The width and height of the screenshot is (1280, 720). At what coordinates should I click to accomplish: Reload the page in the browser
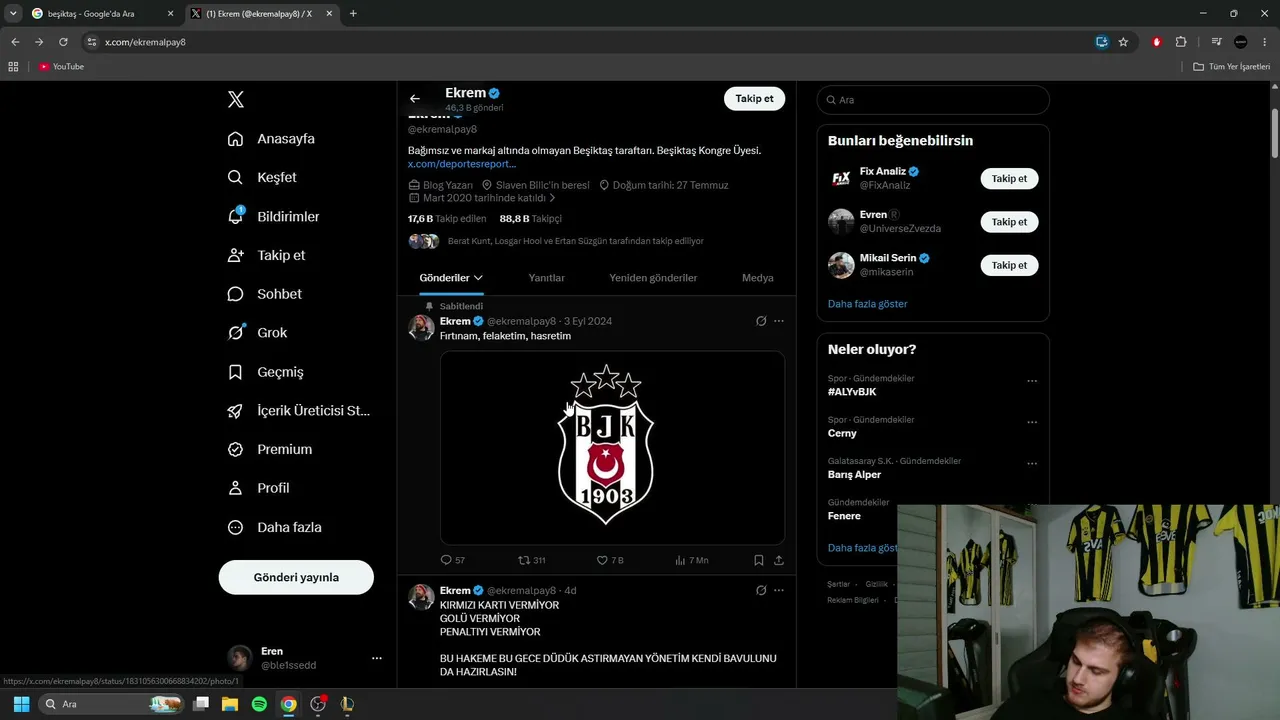pos(63,42)
